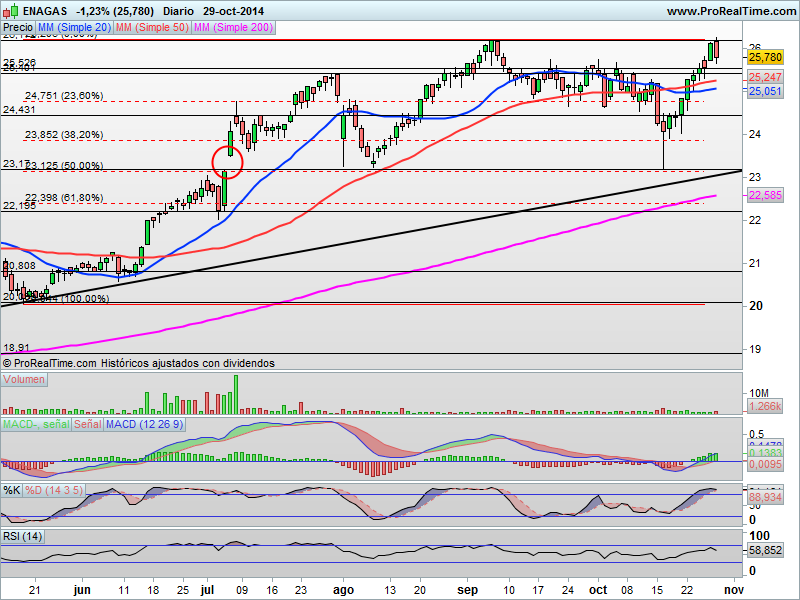The image size is (800, 600).
Task: Click the ENAGAS ticker name in header
Action: tap(45, 11)
